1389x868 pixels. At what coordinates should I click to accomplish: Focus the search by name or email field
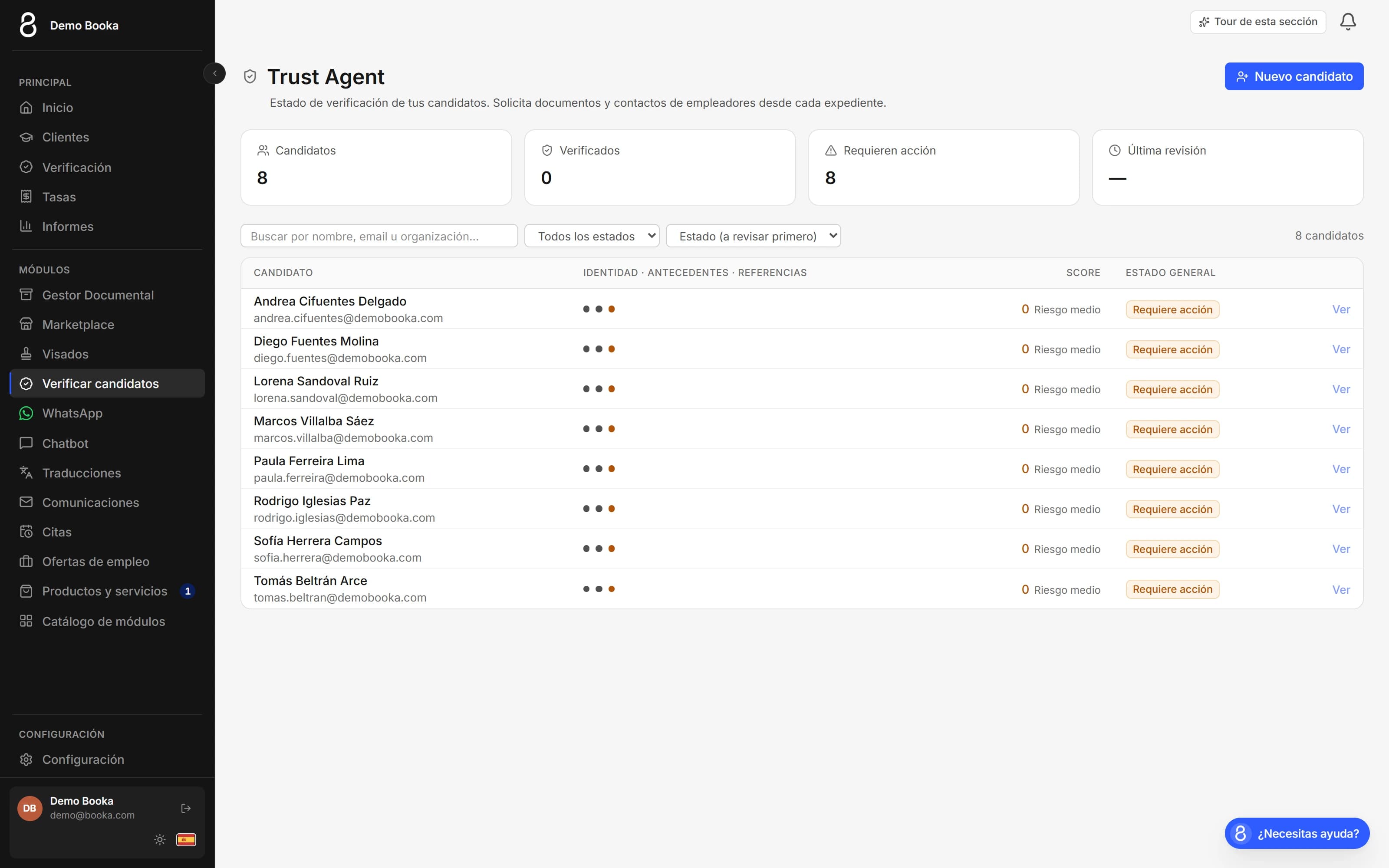tap(379, 236)
